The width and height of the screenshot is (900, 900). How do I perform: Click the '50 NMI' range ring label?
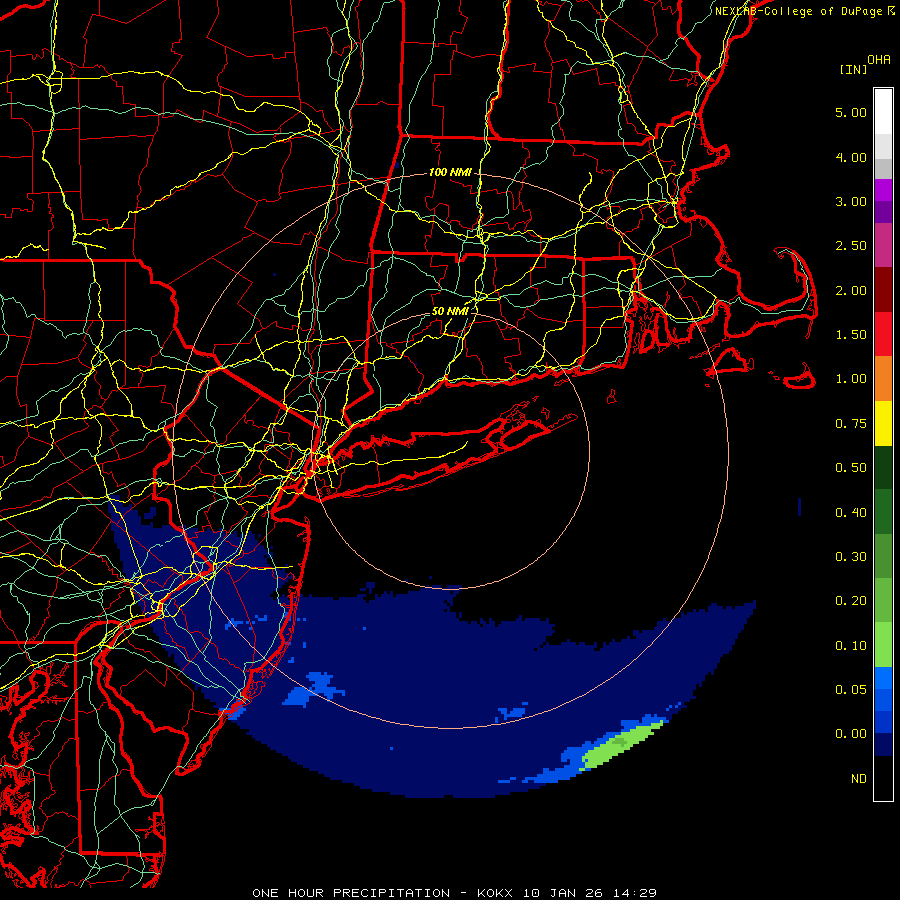[450, 311]
